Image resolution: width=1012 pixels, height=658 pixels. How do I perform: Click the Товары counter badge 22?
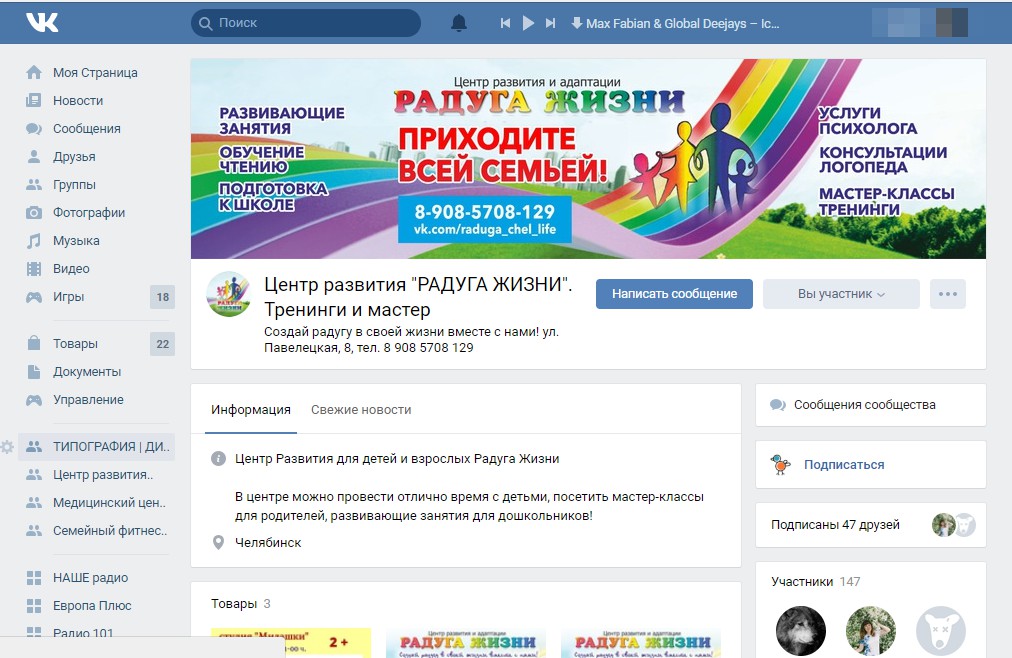coord(163,344)
